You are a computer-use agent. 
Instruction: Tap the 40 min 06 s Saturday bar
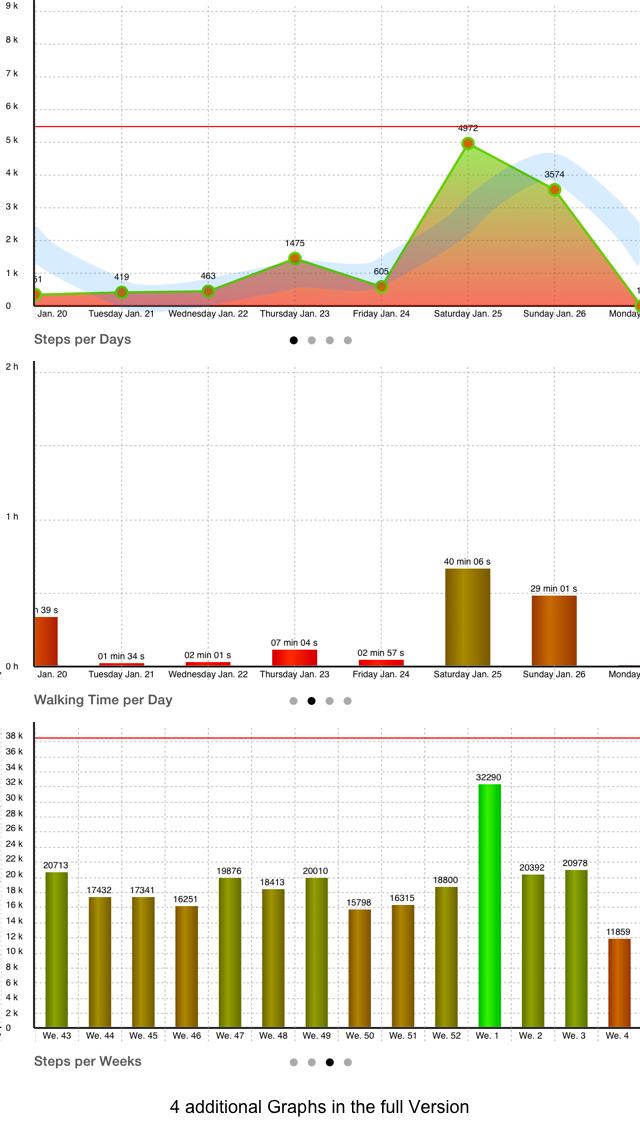pos(467,617)
